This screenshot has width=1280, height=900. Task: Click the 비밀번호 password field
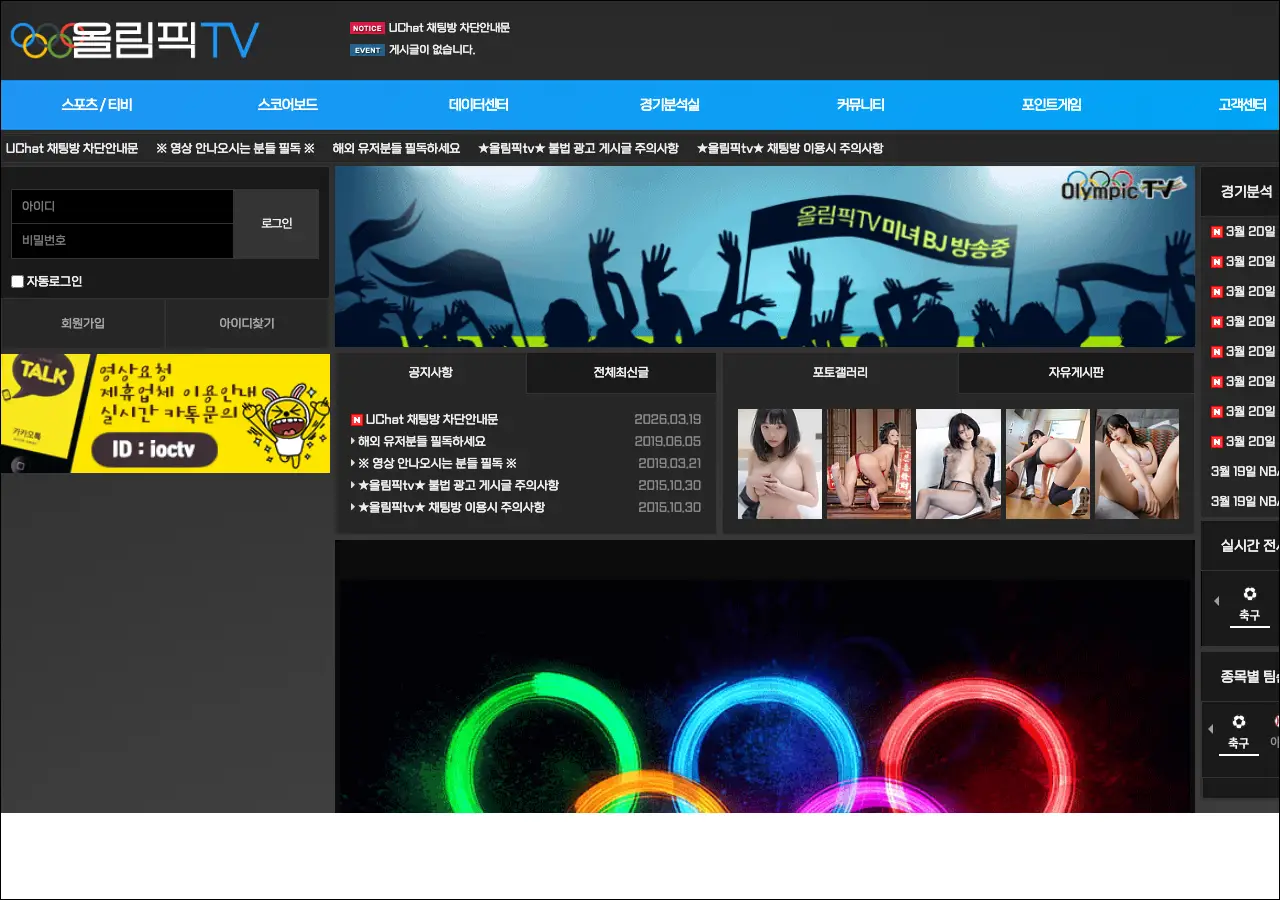(122, 241)
